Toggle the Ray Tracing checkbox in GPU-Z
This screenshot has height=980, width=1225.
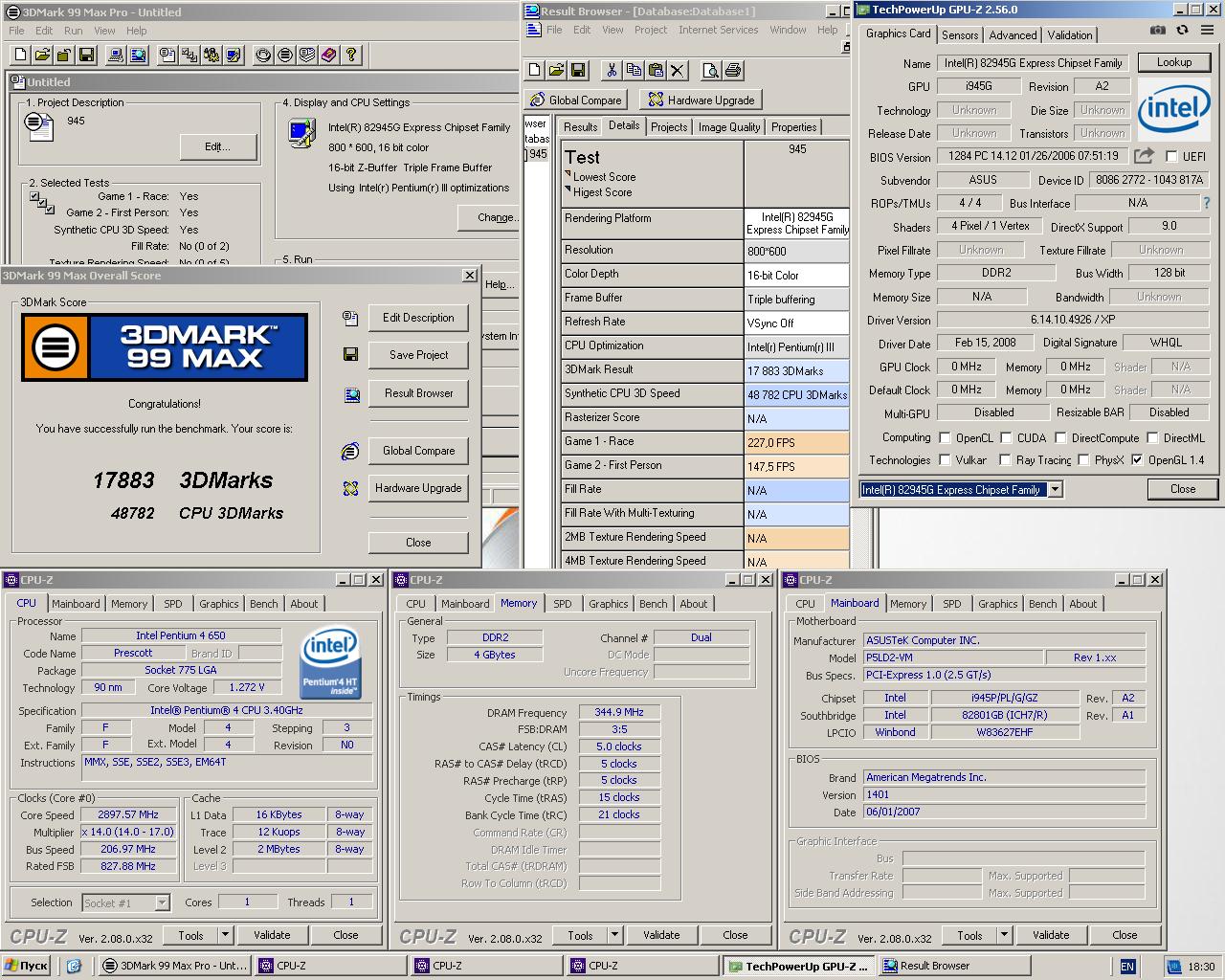[x=1005, y=459]
